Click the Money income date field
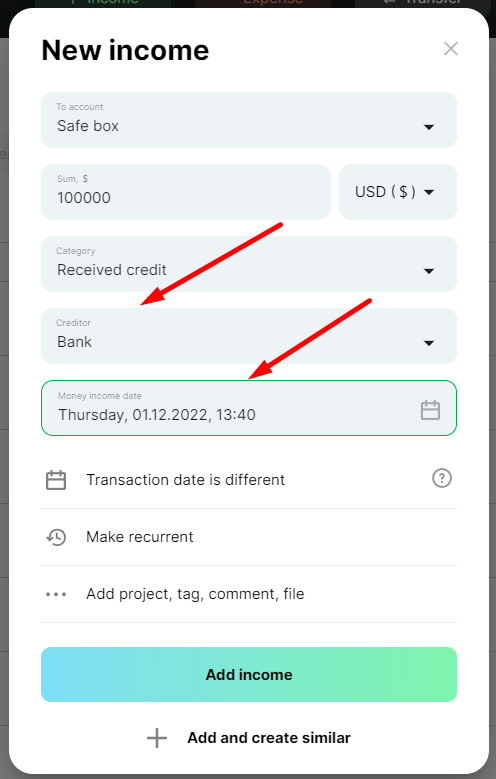496x779 pixels. tap(249, 408)
